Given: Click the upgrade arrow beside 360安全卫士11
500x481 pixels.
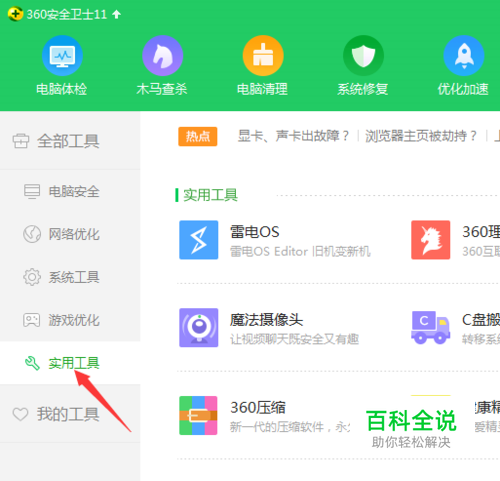Looking at the screenshot, I should pyautogui.click(x=116, y=14).
